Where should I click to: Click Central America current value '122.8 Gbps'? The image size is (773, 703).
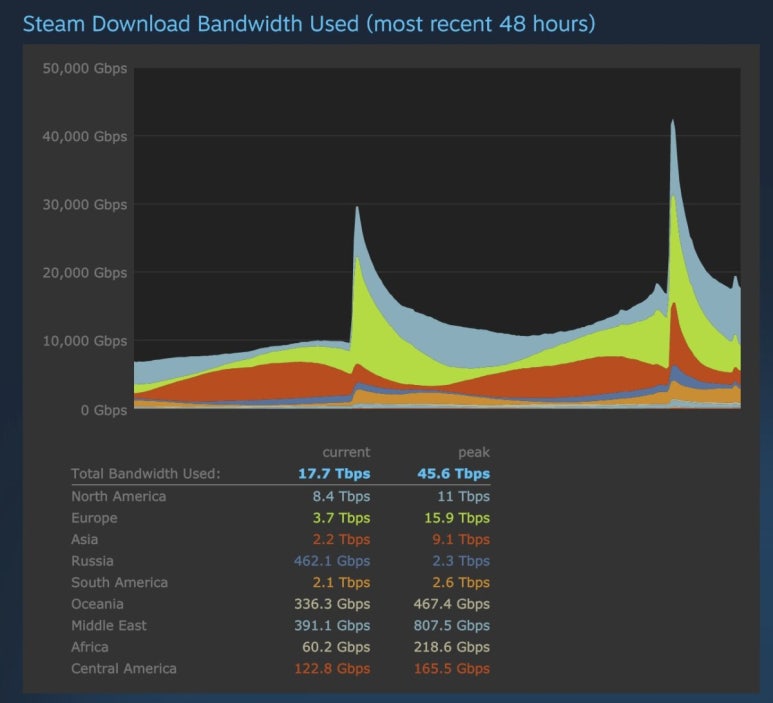tap(332, 668)
